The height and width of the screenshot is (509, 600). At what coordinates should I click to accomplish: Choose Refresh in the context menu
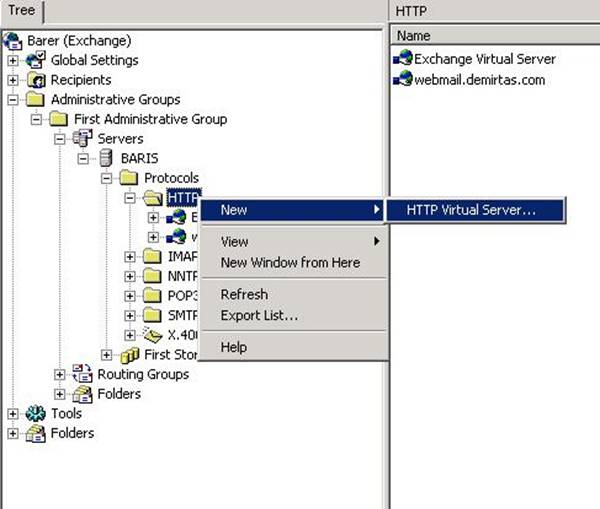click(293, 294)
